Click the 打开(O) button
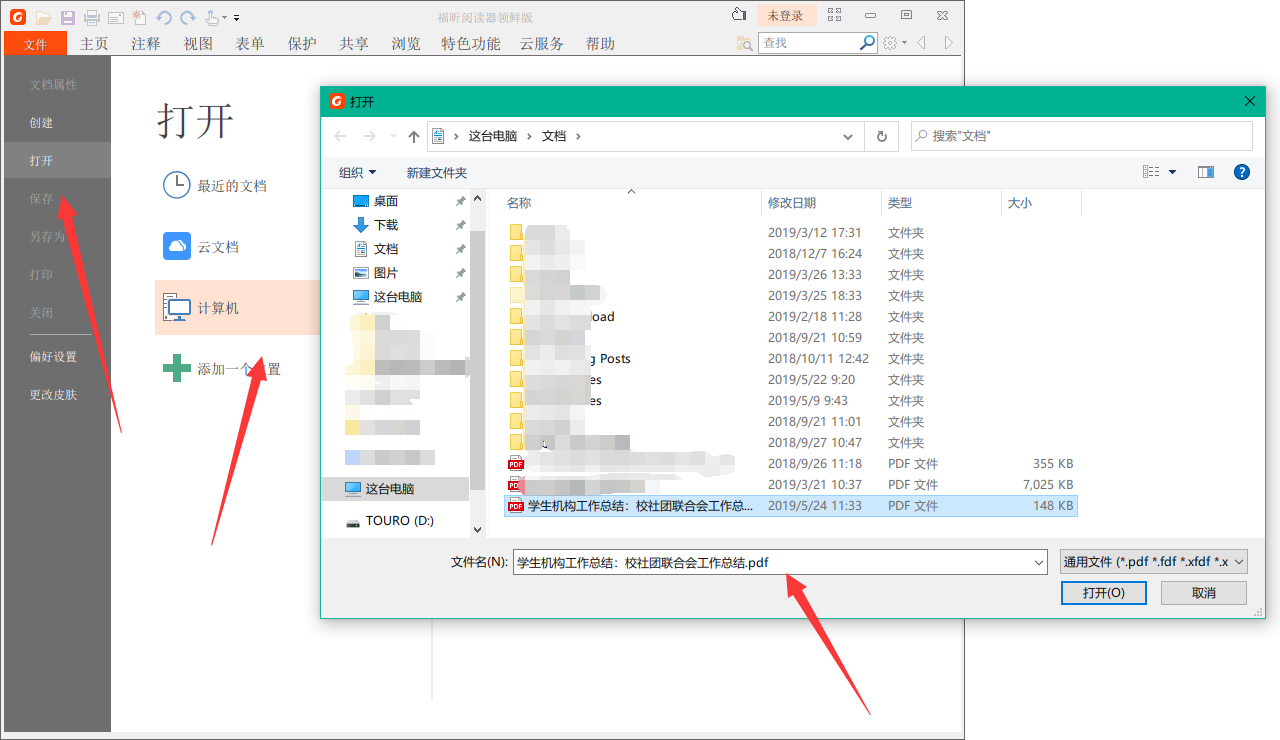The image size is (1280, 740). click(x=1104, y=593)
